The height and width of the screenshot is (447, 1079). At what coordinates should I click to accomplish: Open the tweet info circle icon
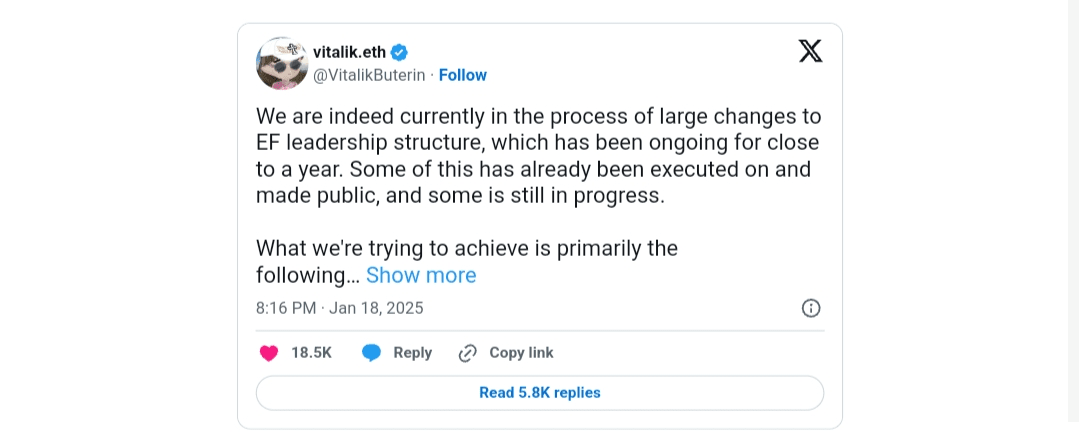811,308
